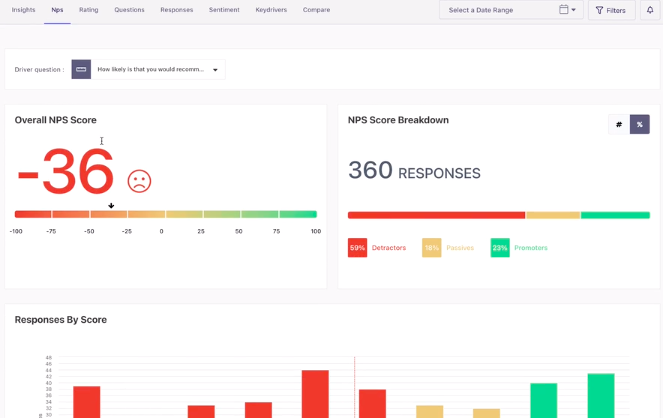The width and height of the screenshot is (663, 418).
Task: Click the driver question type icon
Action: tap(81, 69)
